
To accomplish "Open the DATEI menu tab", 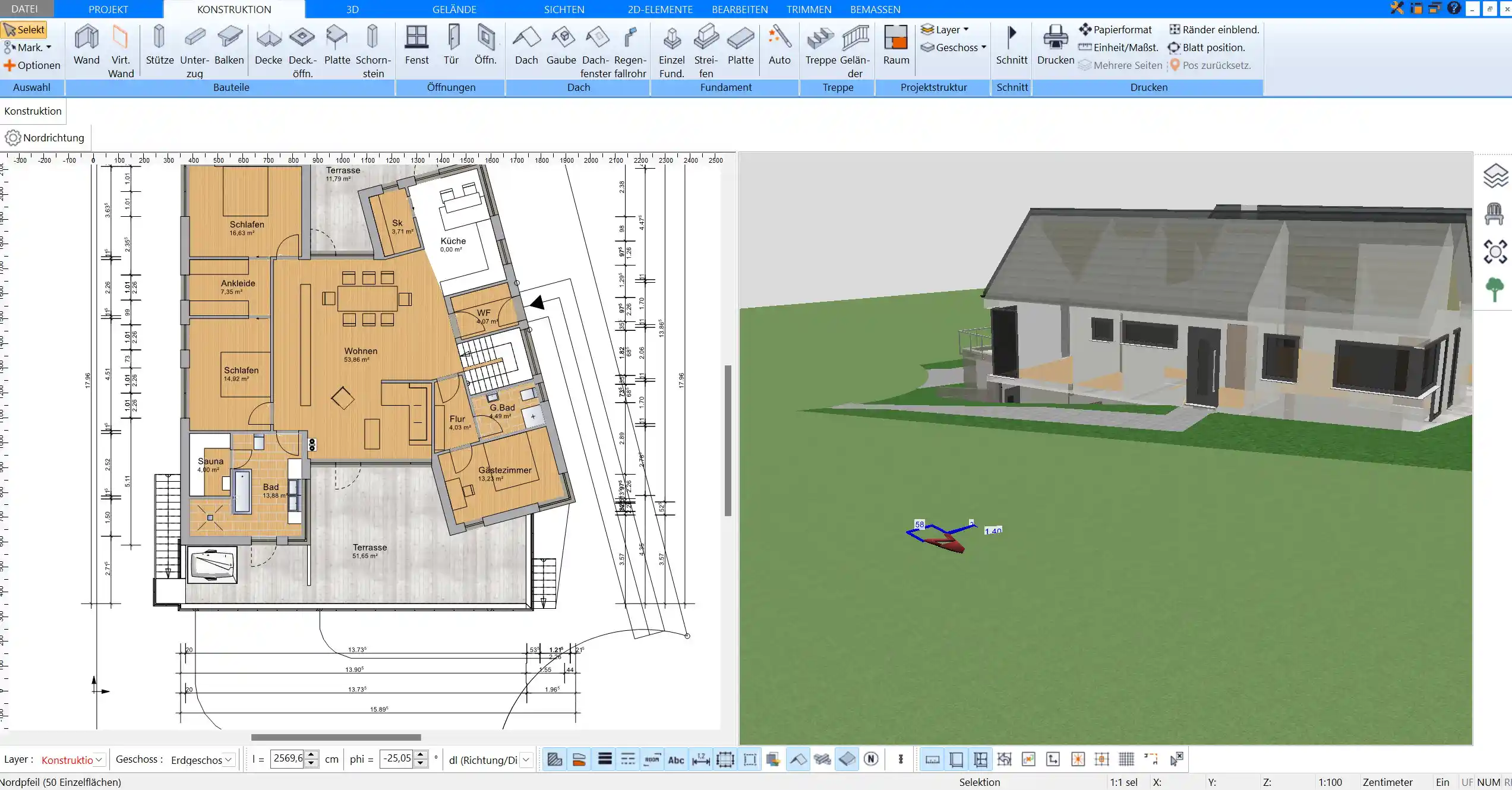I will (25, 9).
